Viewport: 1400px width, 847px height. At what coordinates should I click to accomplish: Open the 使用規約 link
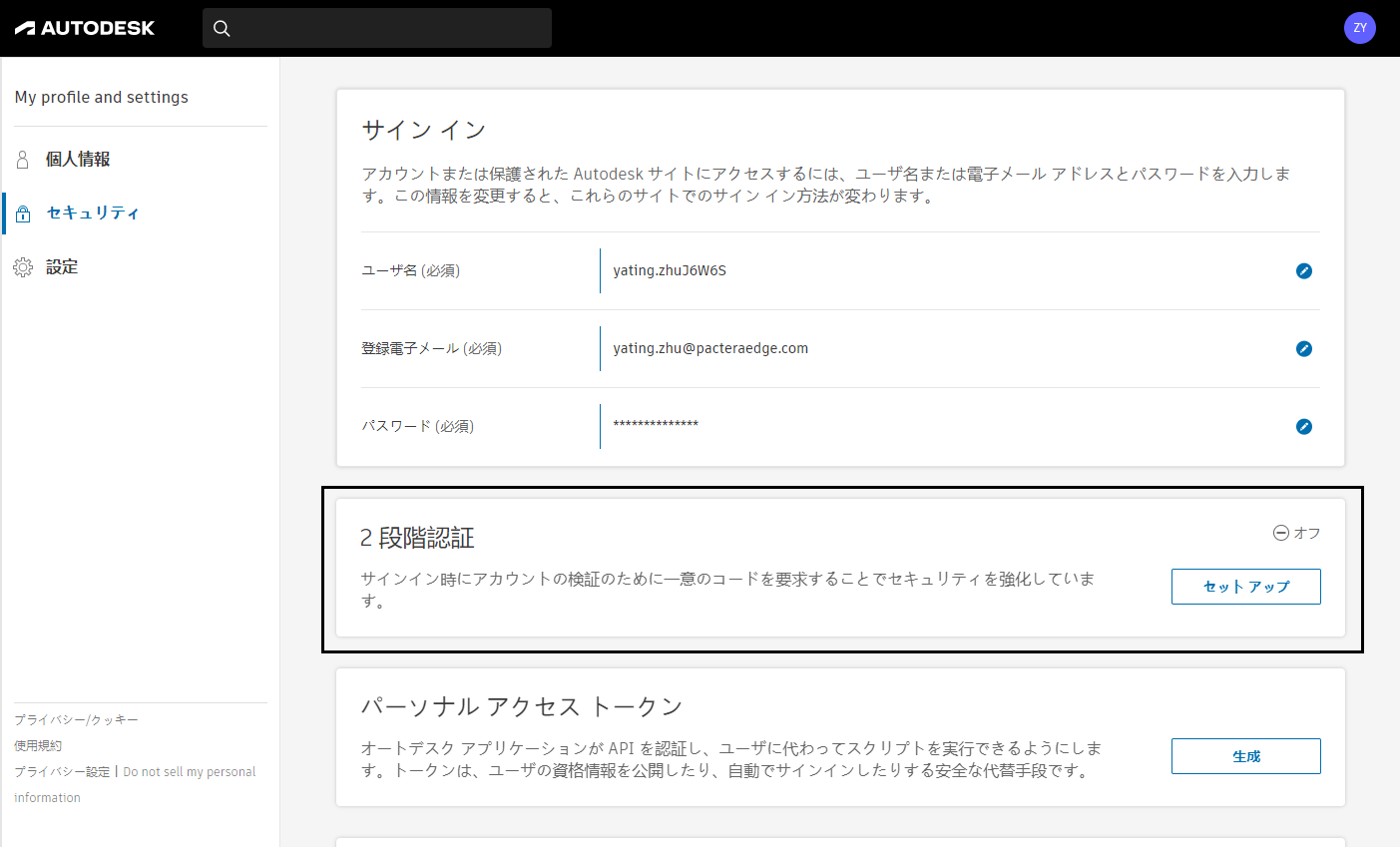click(37, 745)
